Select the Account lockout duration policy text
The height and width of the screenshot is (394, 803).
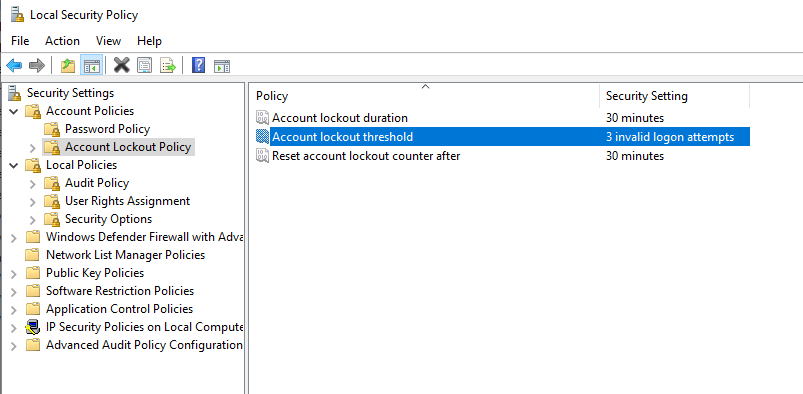click(x=340, y=118)
